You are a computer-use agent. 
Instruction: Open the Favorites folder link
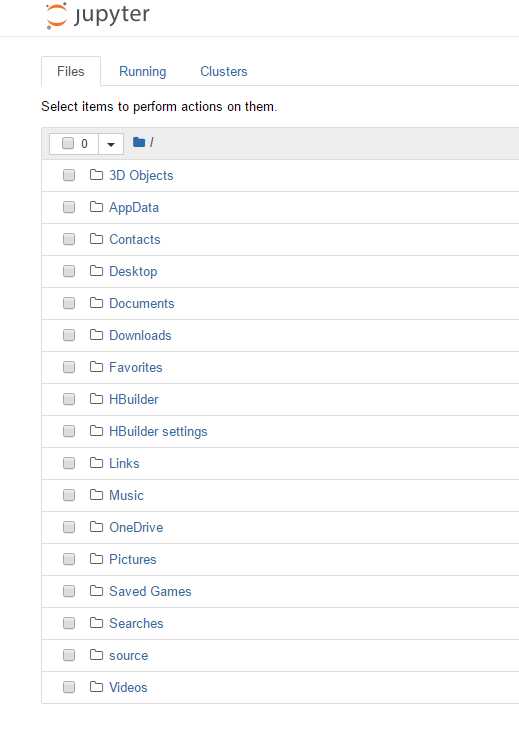tap(136, 367)
